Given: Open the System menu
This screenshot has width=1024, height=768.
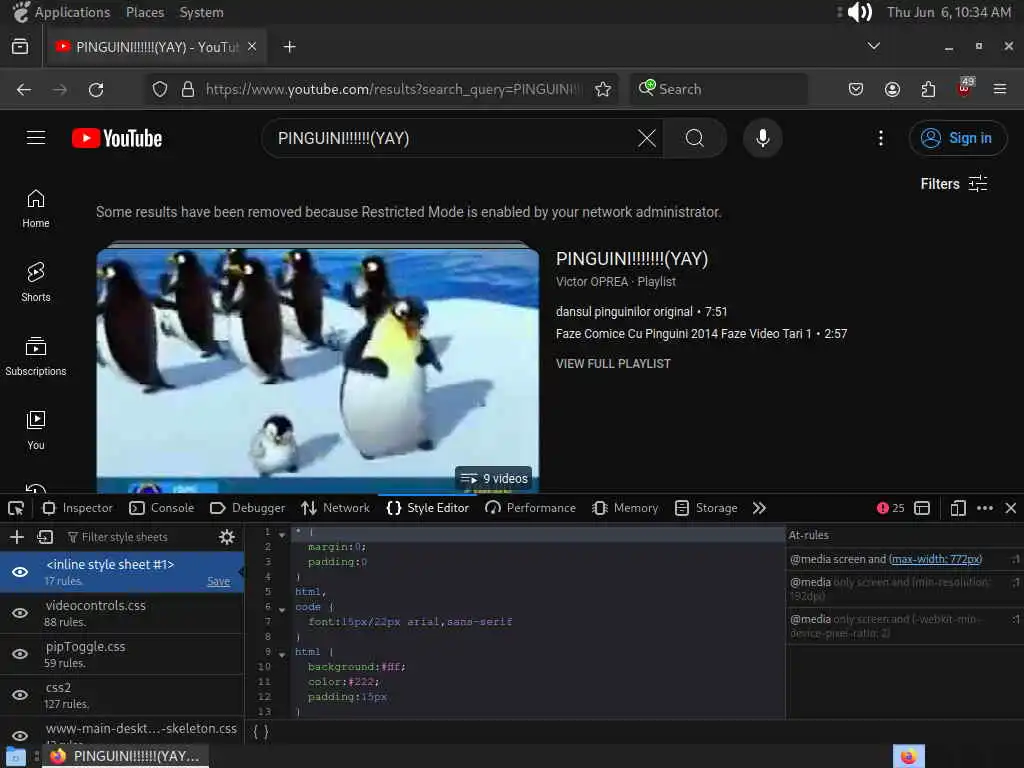Looking at the screenshot, I should click(202, 12).
